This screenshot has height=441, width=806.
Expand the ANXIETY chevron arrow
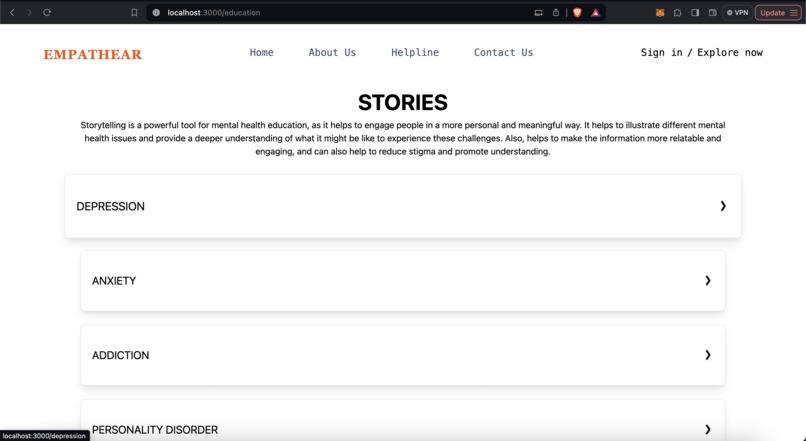(708, 281)
